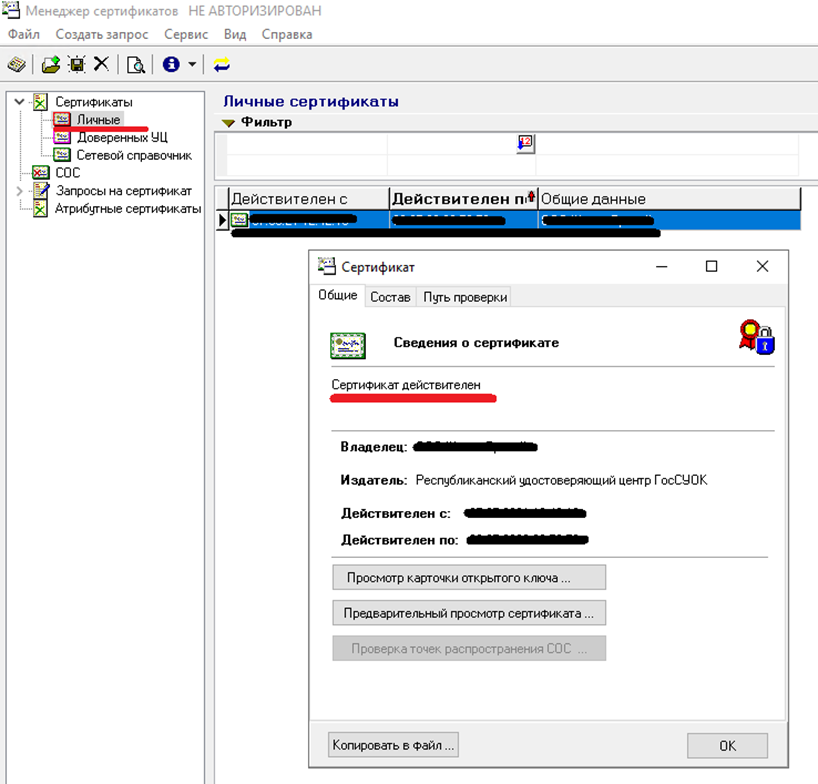Image resolution: width=818 pixels, height=784 pixels.
Task: Collapse the Сертификаты tree node
Action: pos(20,101)
